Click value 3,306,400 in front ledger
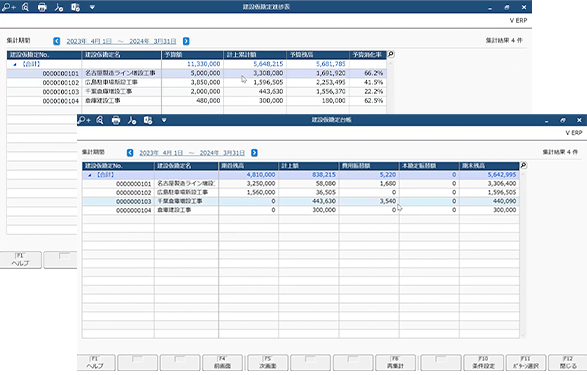The image size is (587, 375). click(502, 184)
